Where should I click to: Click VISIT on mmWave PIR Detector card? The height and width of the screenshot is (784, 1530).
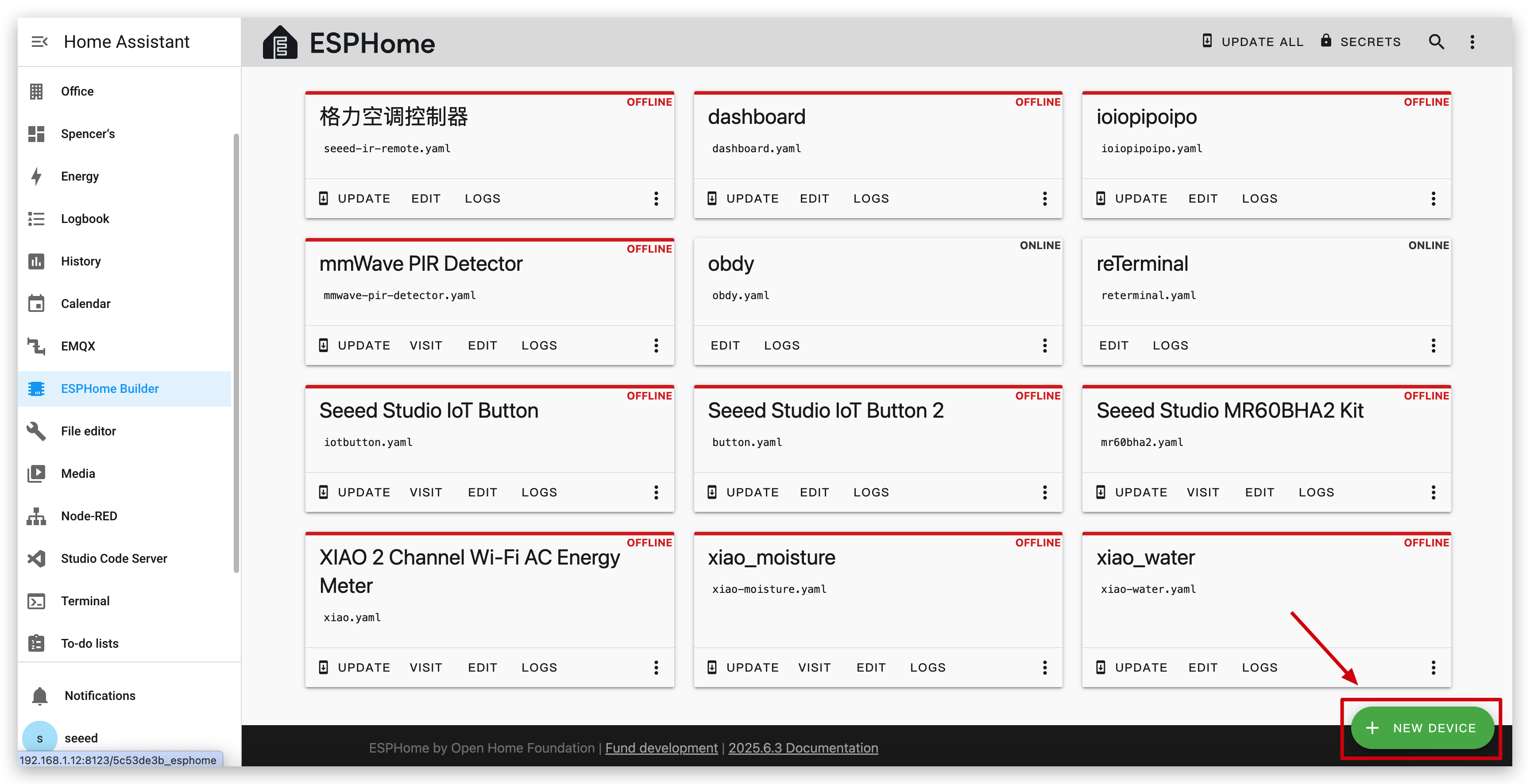[426, 346]
